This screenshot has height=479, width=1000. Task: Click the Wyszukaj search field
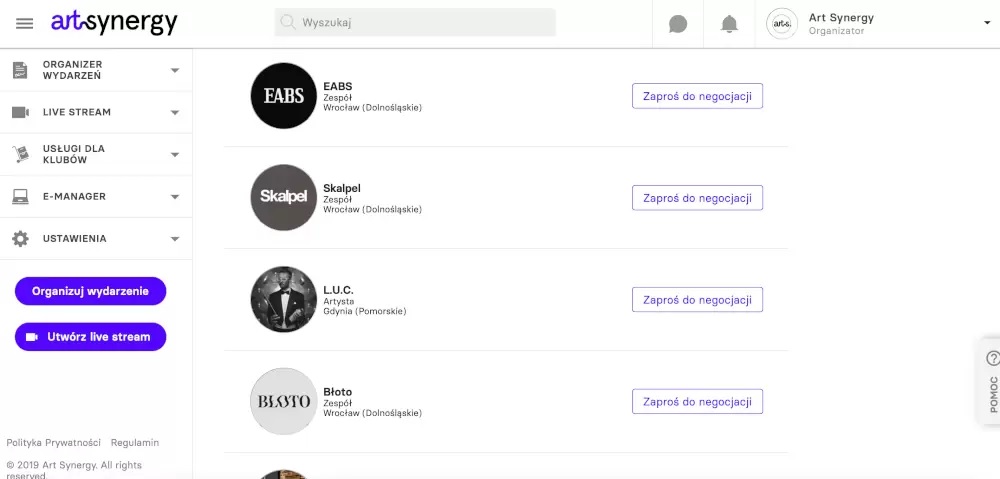tap(415, 22)
